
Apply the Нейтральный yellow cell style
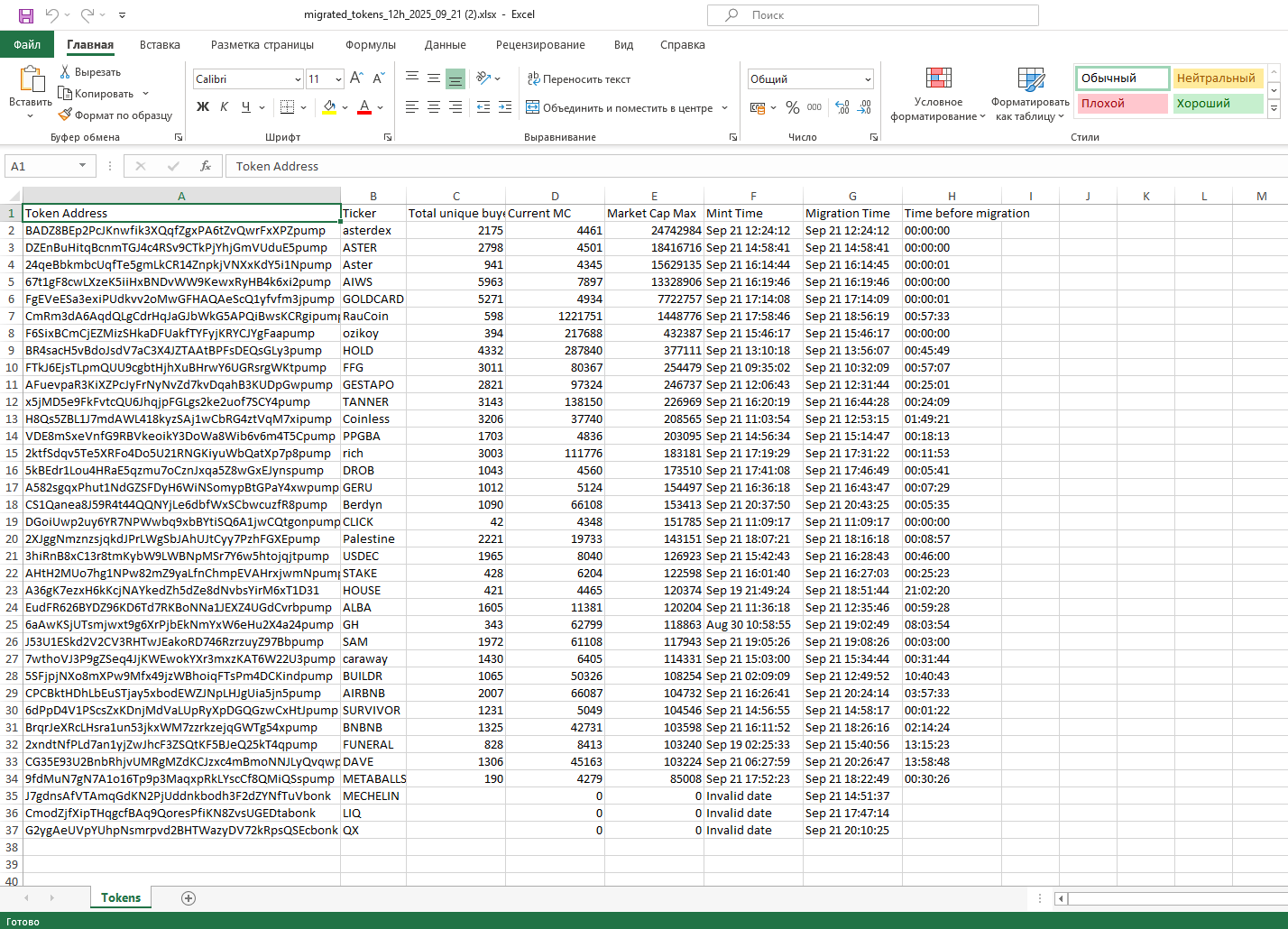1218,78
